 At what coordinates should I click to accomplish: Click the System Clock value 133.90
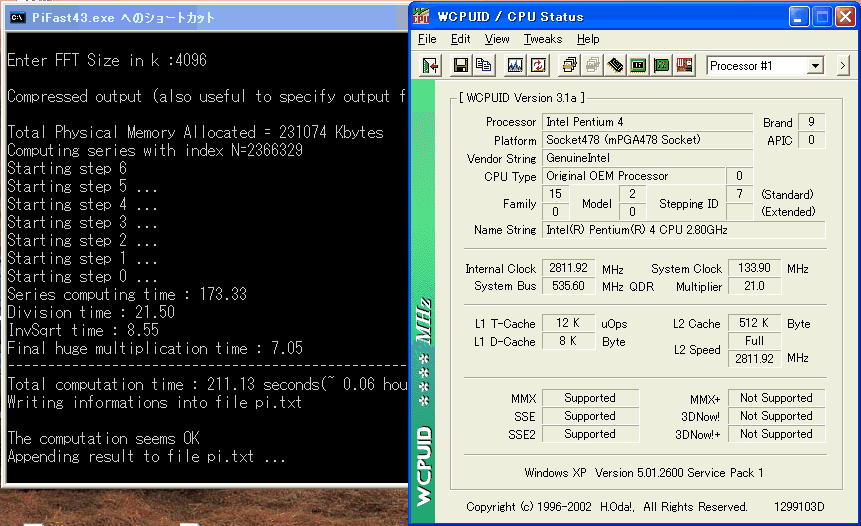click(754, 268)
